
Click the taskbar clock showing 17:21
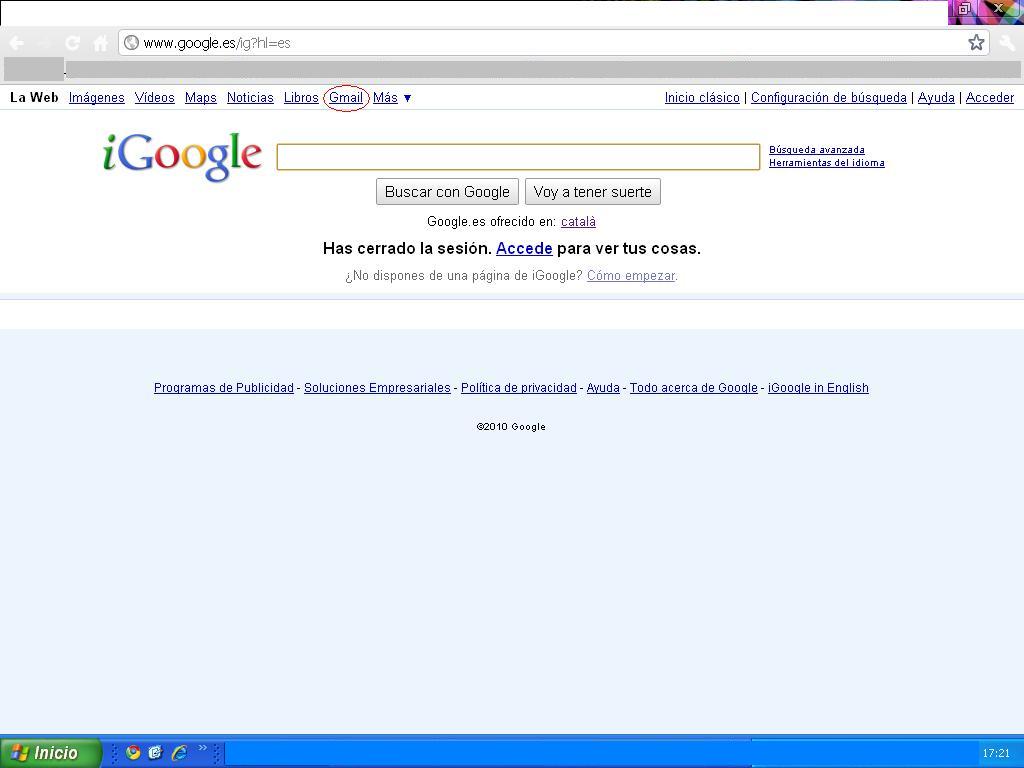click(x=996, y=753)
